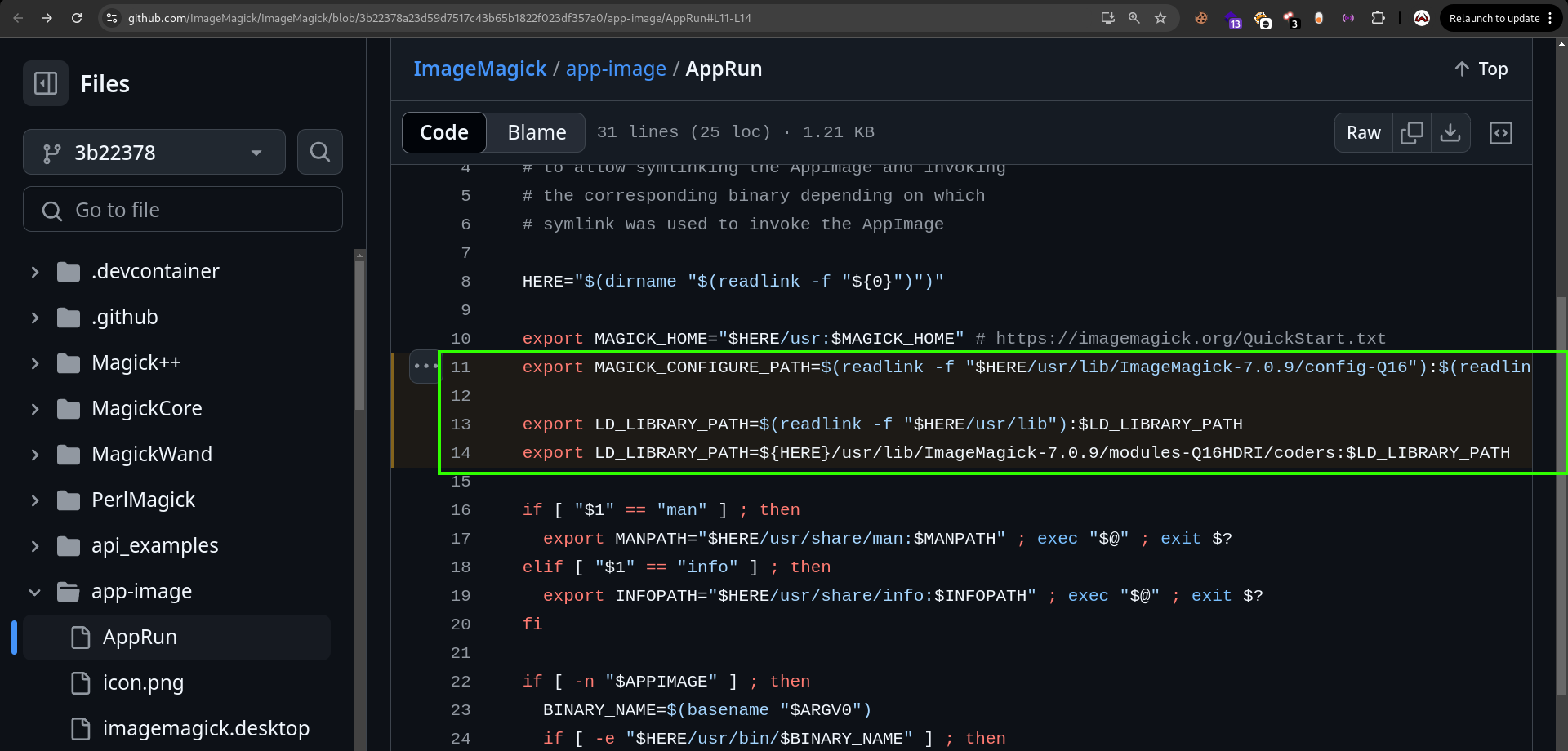This screenshot has height=751, width=1568.
Task: Jump to Top of the file
Action: click(x=1481, y=69)
